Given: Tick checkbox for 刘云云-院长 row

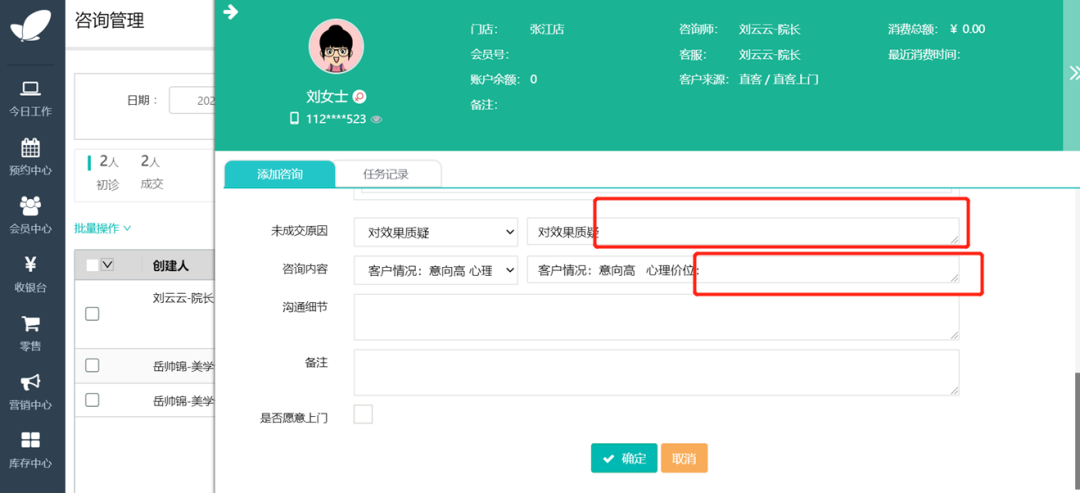Looking at the screenshot, I should click(x=92, y=314).
